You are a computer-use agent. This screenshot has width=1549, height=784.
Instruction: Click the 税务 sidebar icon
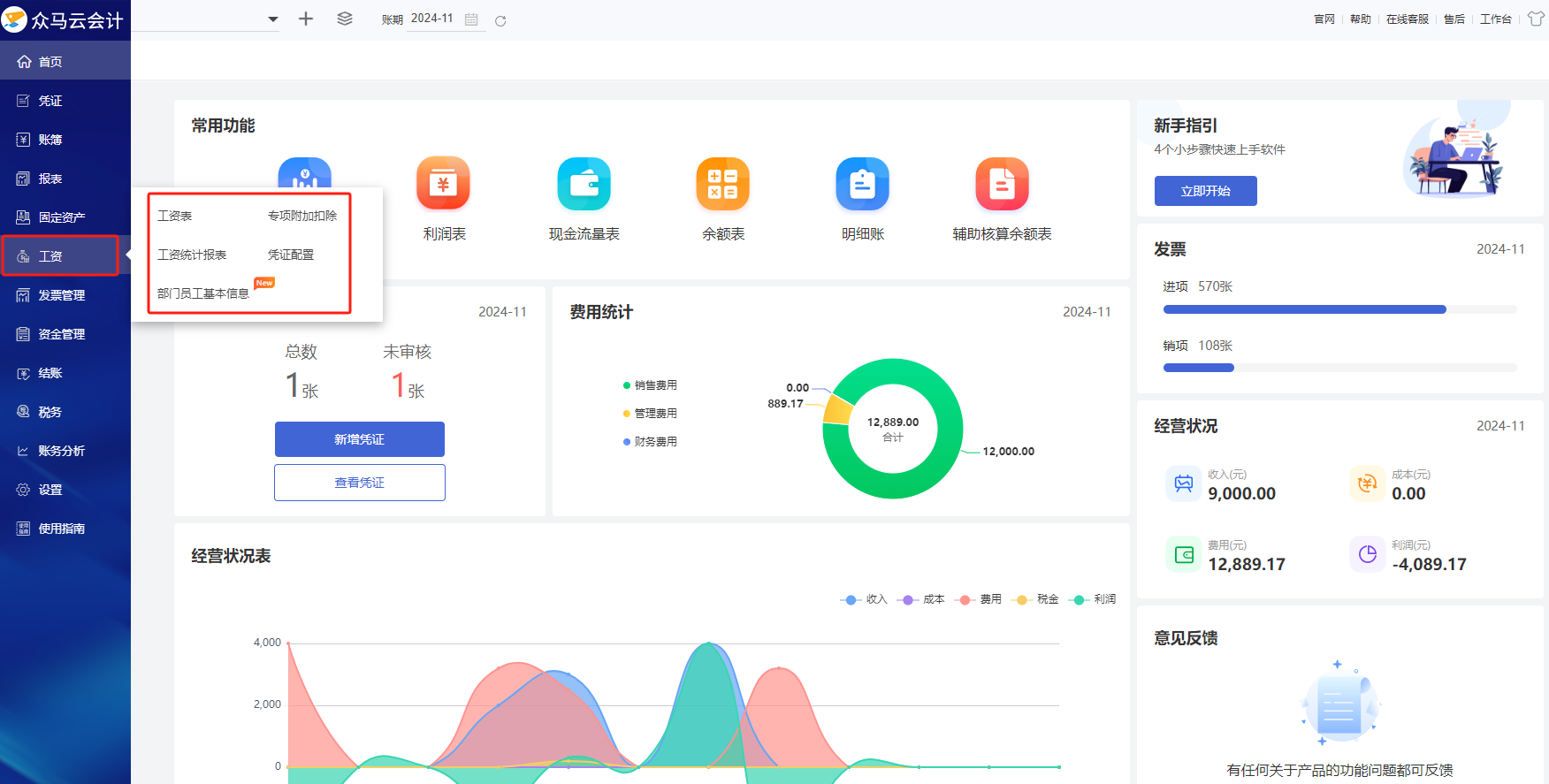point(23,412)
